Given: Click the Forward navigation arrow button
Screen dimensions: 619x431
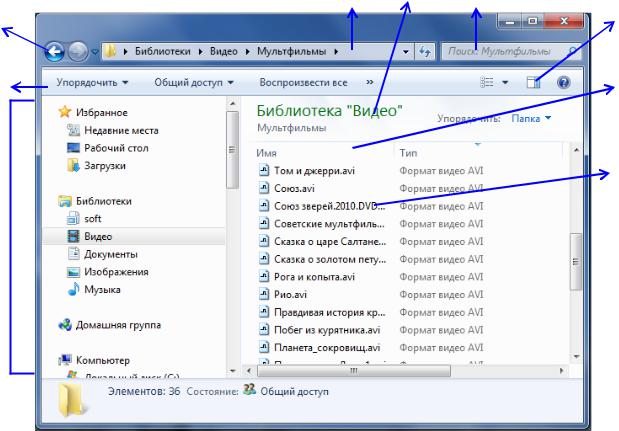Looking at the screenshot, I should coord(78,51).
